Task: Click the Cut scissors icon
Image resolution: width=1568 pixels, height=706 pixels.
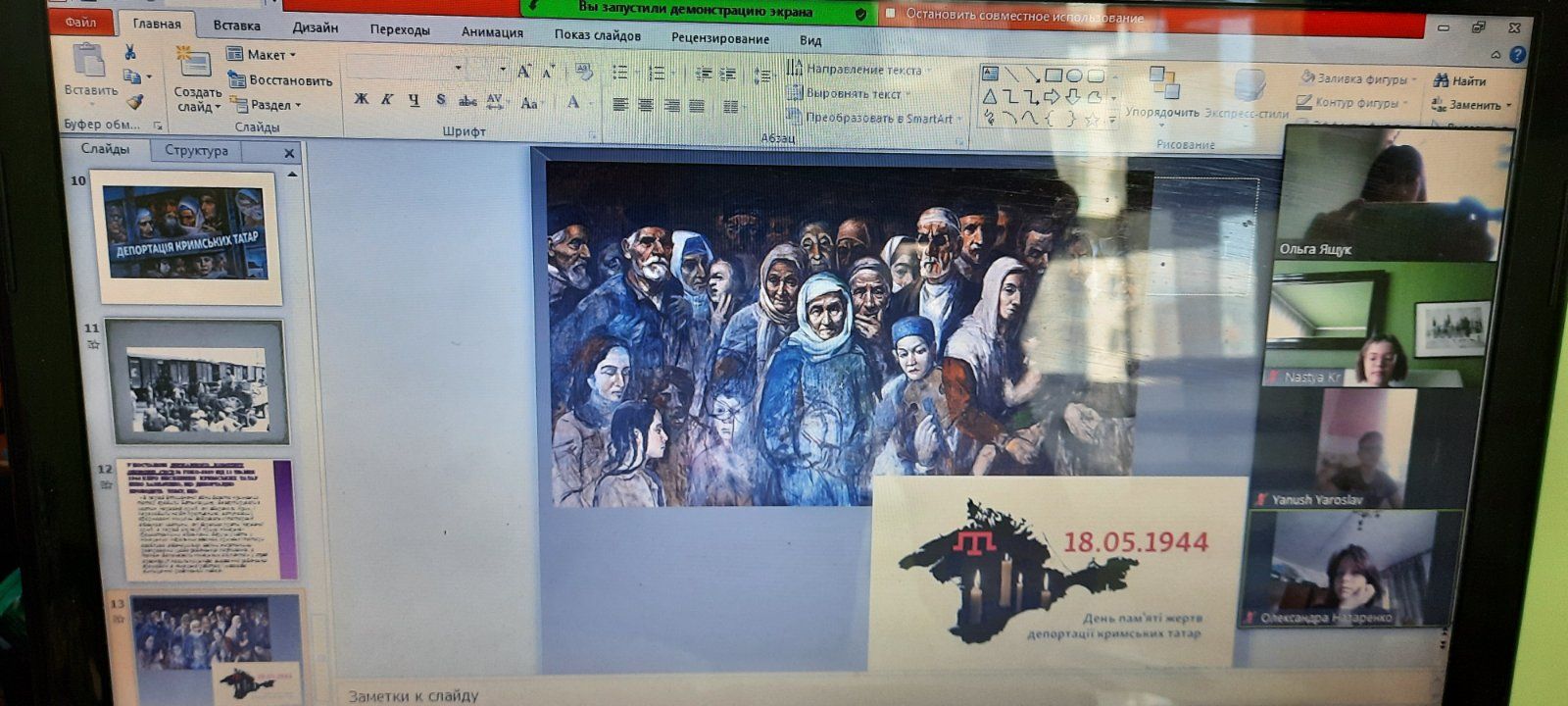Action: (130, 52)
